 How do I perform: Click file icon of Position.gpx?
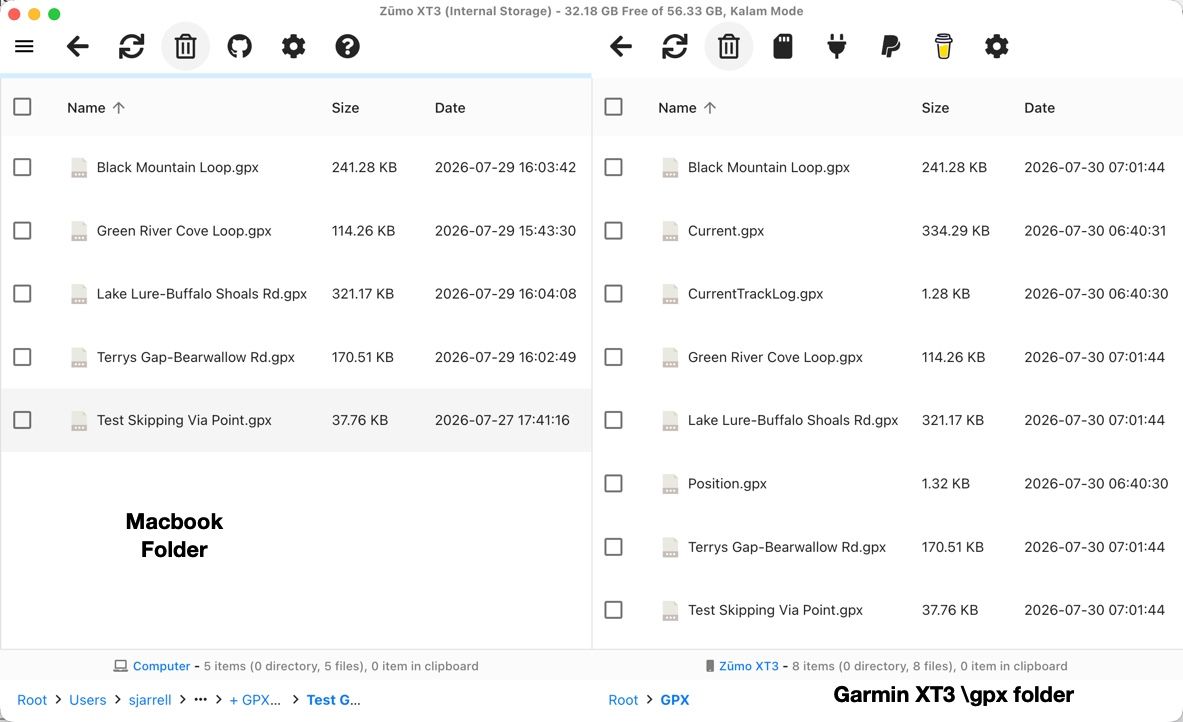point(670,484)
